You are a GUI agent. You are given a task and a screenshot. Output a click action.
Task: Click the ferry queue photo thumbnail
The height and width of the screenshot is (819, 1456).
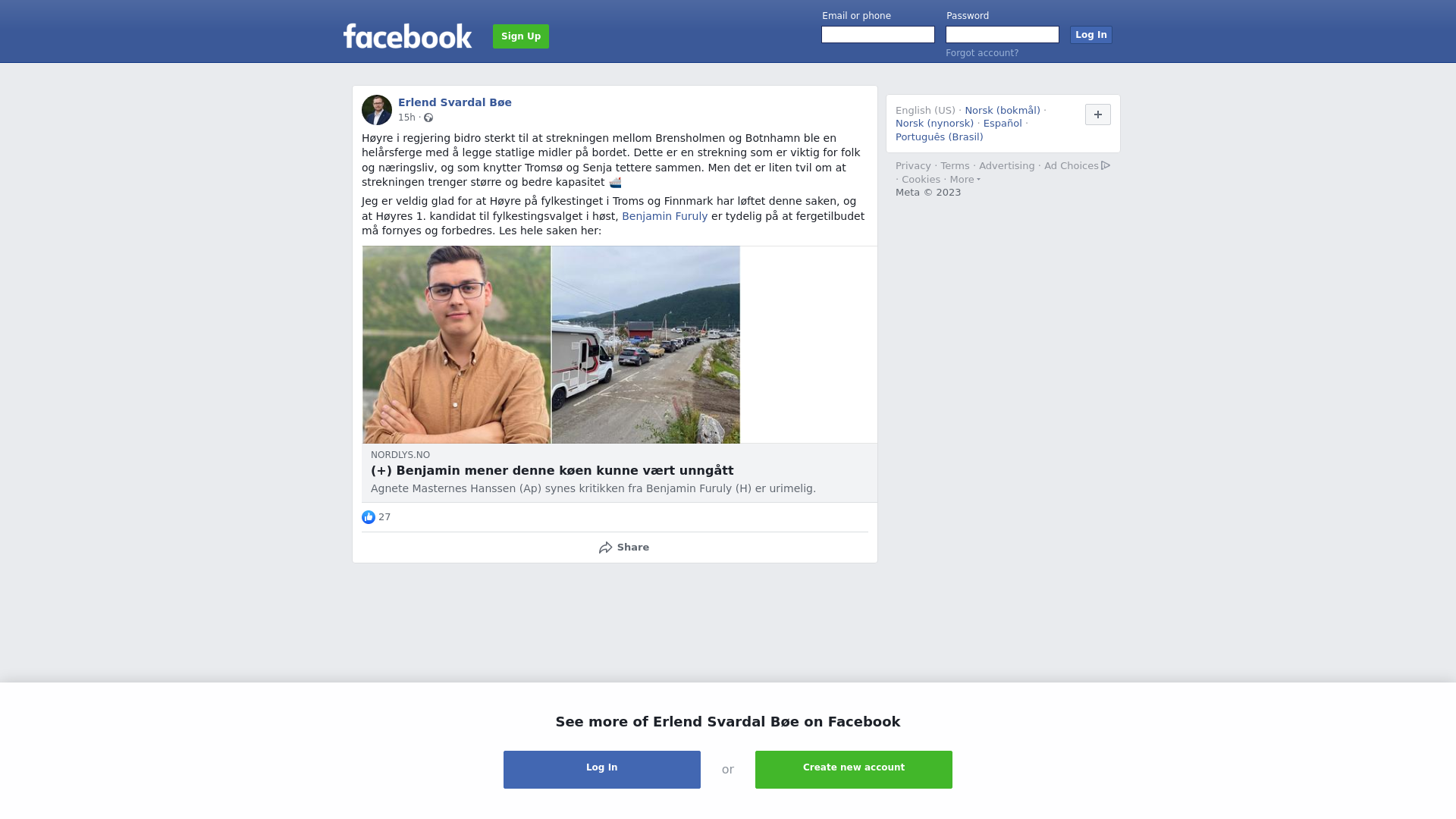coord(646,344)
